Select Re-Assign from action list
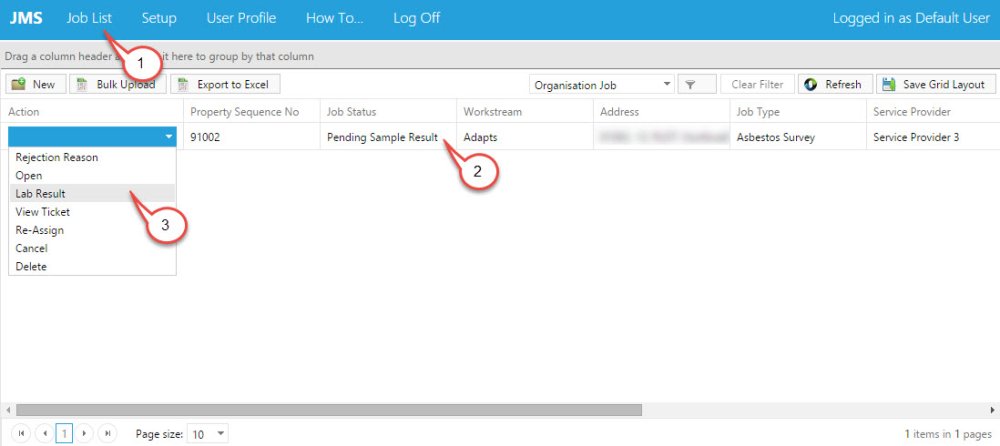This screenshot has height=446, width=1000. pos(92,230)
